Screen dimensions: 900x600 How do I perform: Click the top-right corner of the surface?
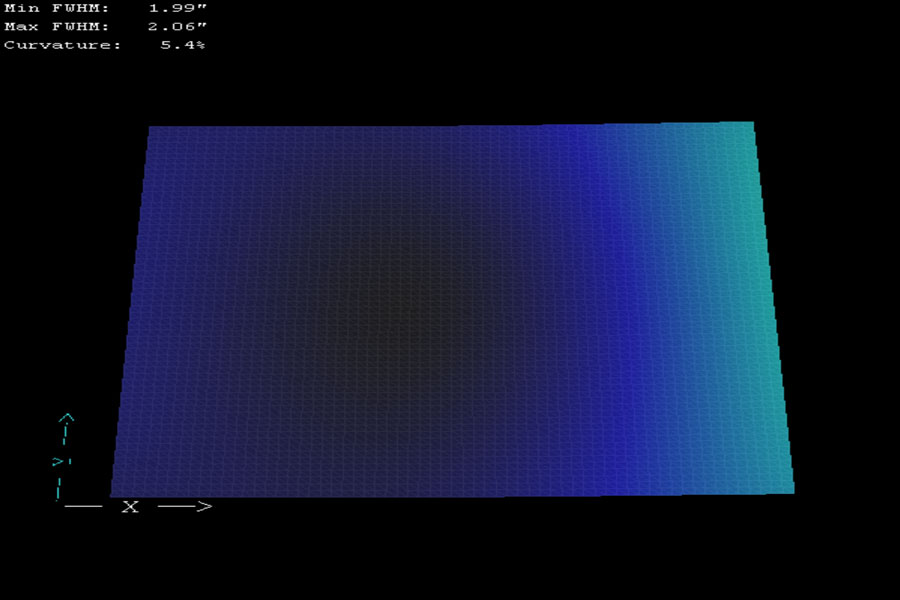click(x=750, y=124)
